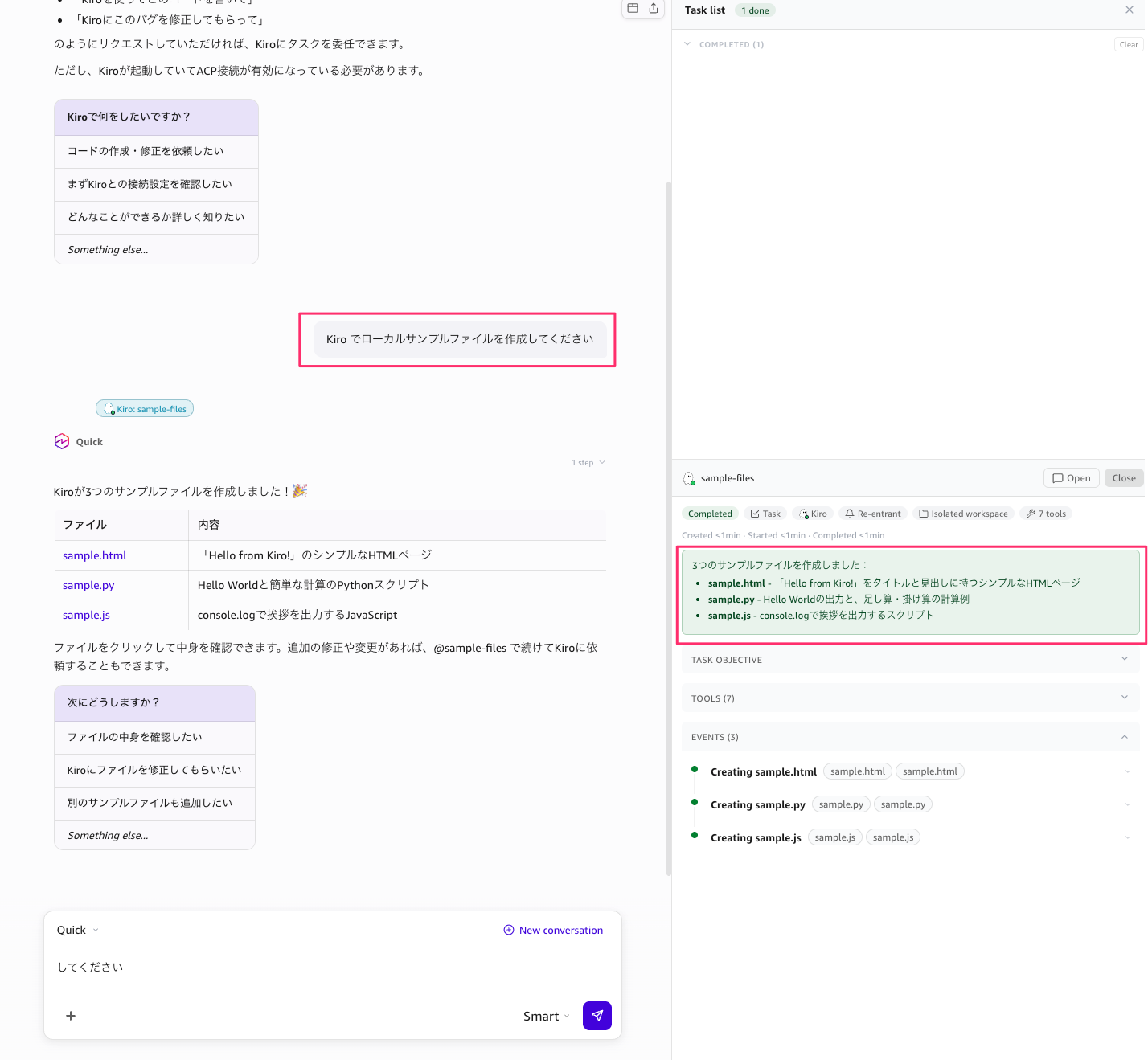Choose 'コードの作成・修正を依頼したい' option
Viewport: 1148px width, 1060px height.
156,151
